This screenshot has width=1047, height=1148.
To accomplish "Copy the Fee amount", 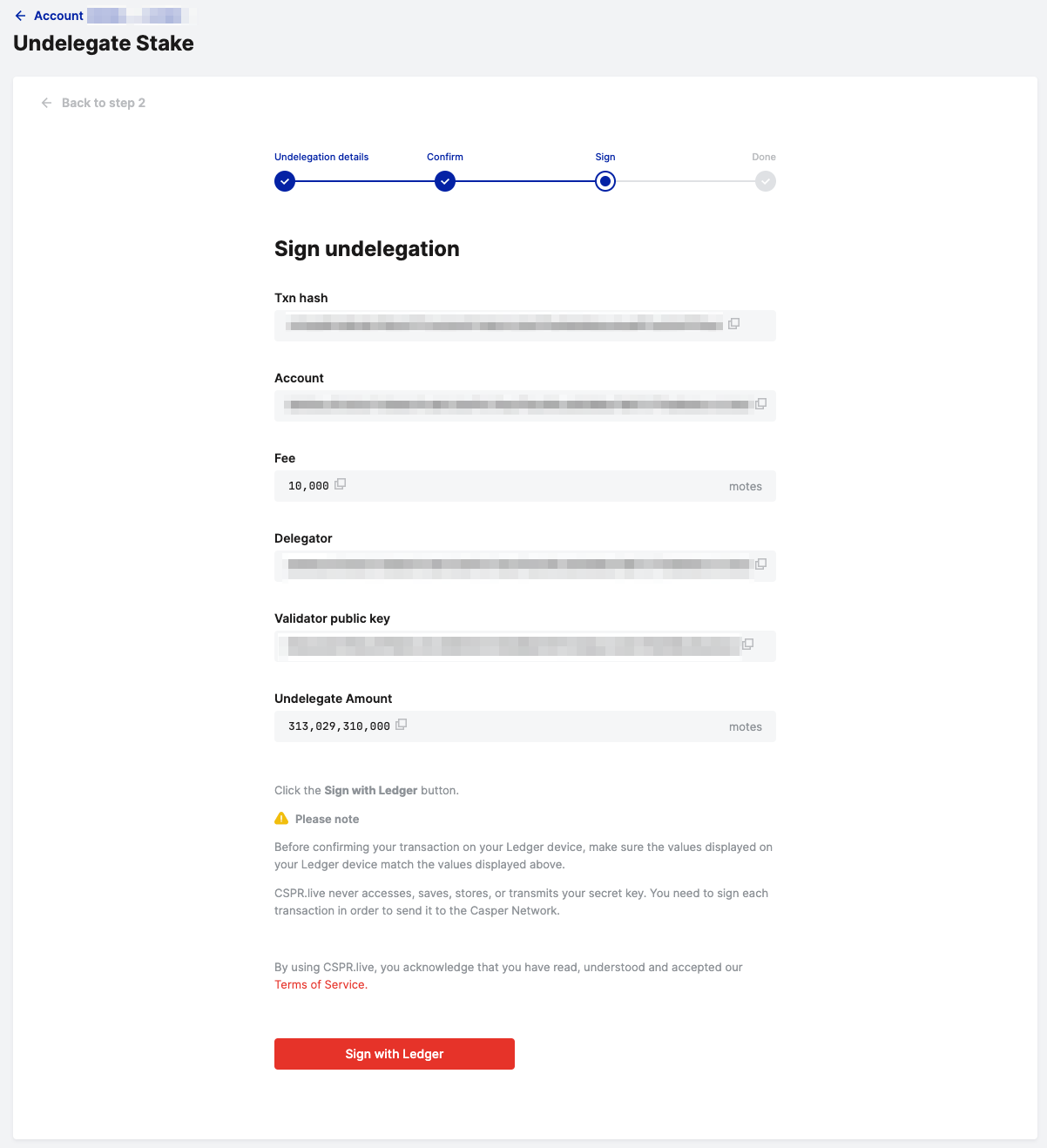I will pyautogui.click(x=341, y=483).
